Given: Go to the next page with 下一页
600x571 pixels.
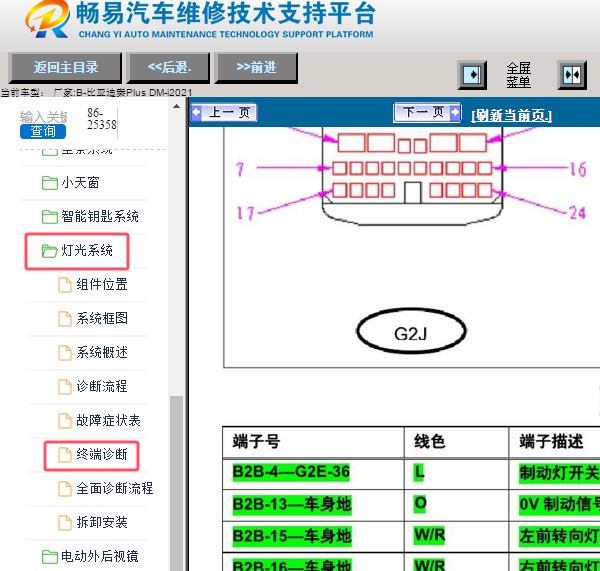Looking at the screenshot, I should (x=427, y=113).
